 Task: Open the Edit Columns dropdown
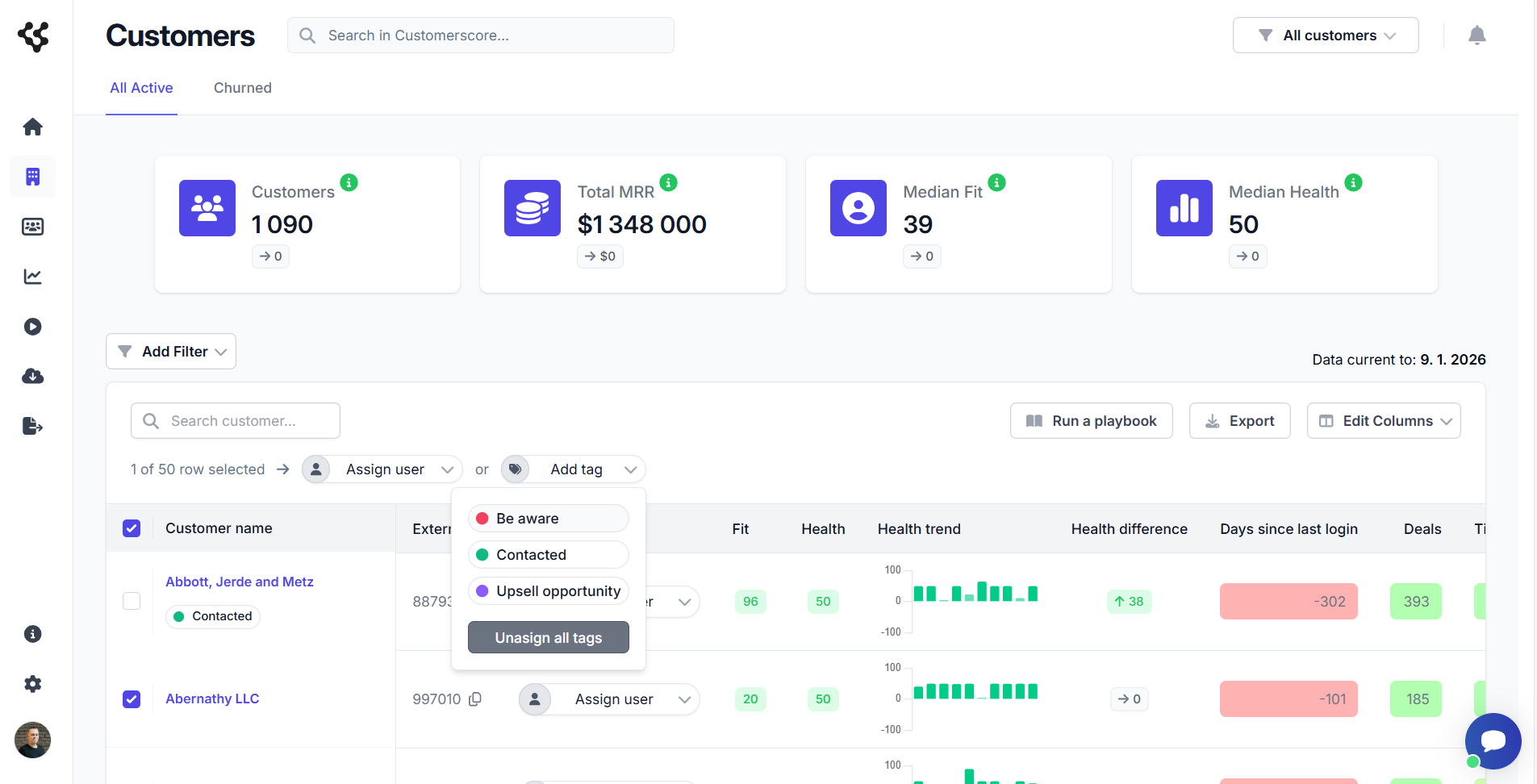click(x=1384, y=421)
